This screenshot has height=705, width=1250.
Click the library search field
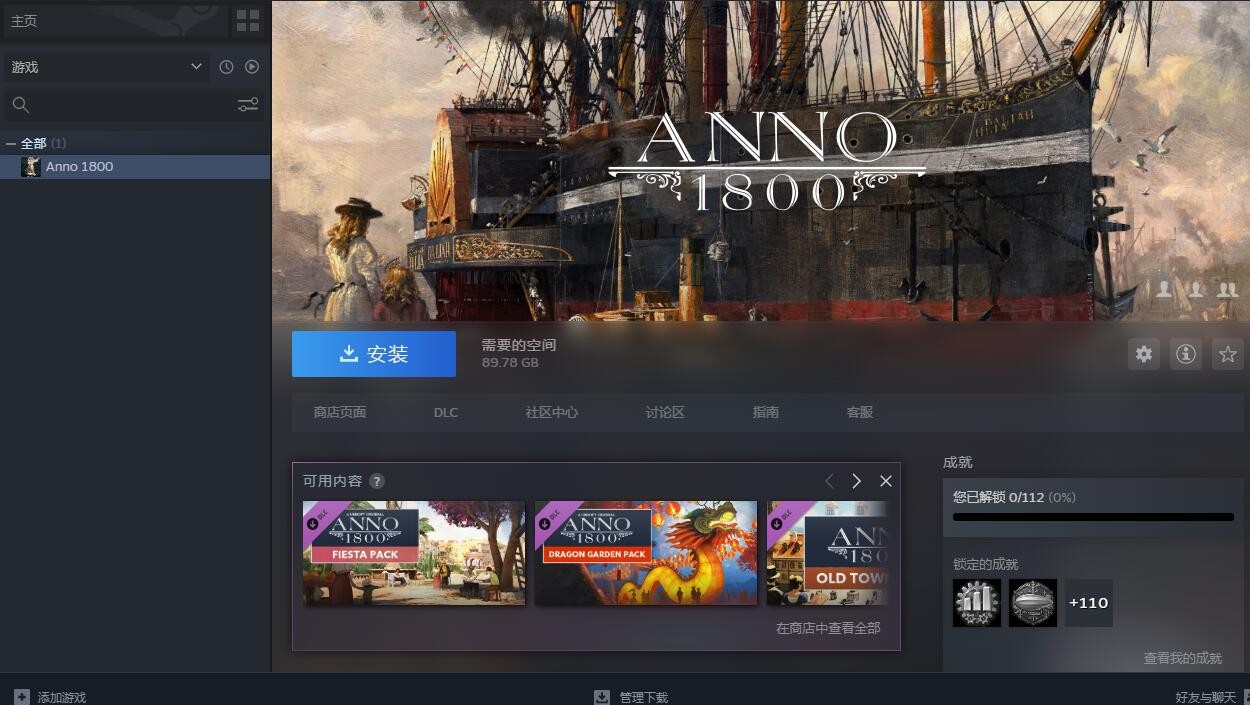pyautogui.click(x=120, y=104)
